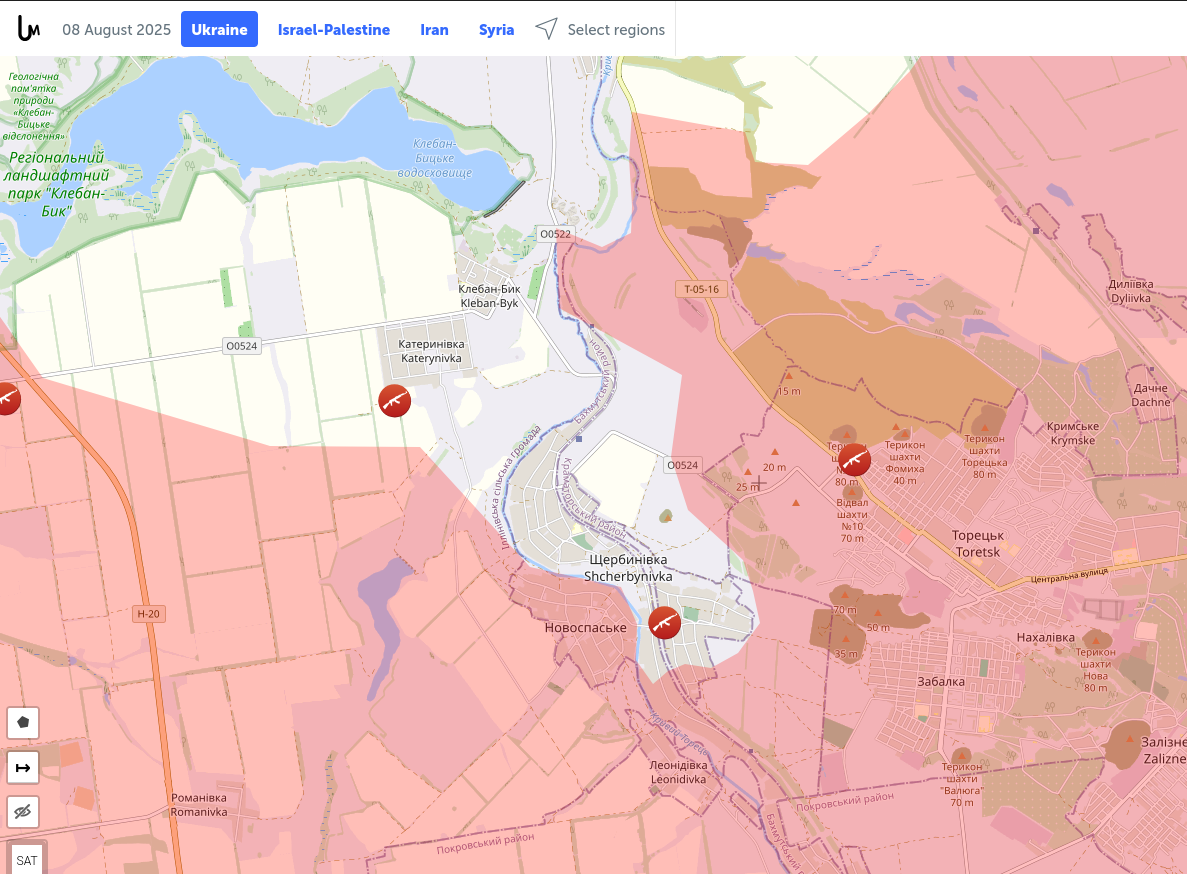Click the Нахалівка label
Image resolution: width=1187 pixels, height=874 pixels.
pos(1045,637)
